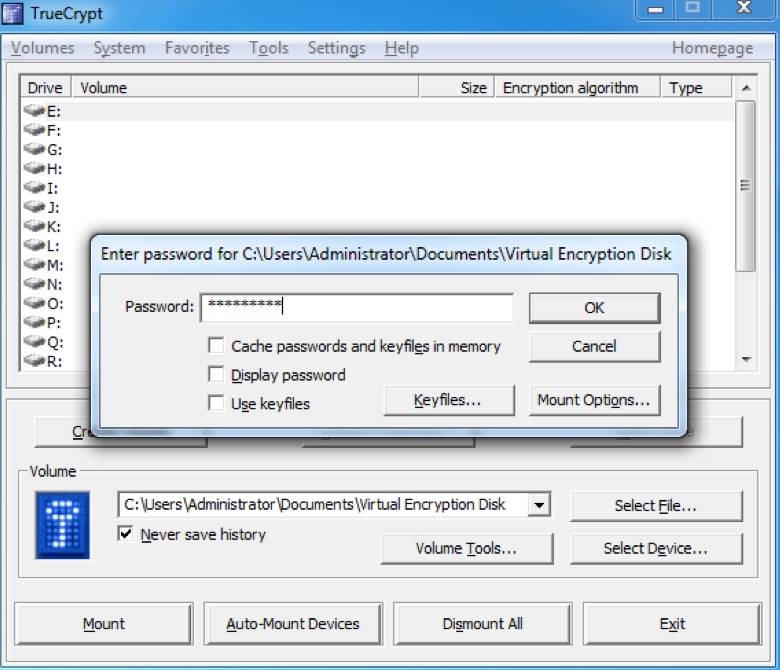
Task: Click the Mount button
Action: click(x=103, y=624)
